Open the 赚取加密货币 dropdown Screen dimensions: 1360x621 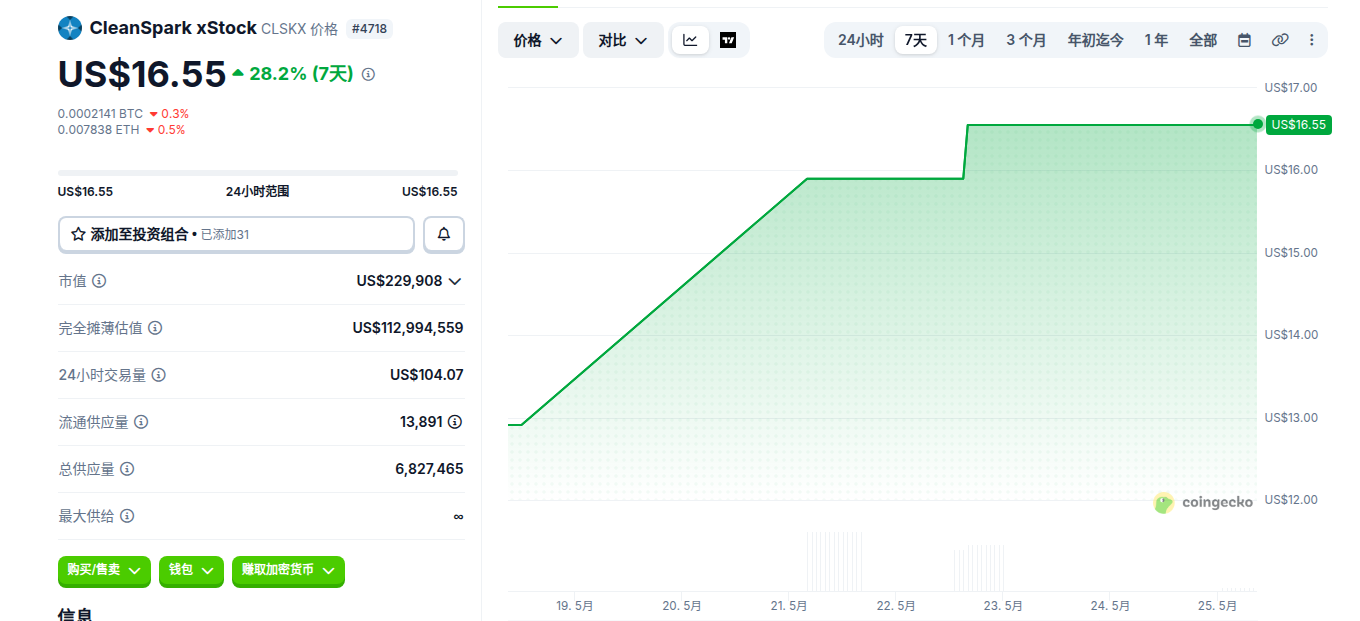click(288, 570)
